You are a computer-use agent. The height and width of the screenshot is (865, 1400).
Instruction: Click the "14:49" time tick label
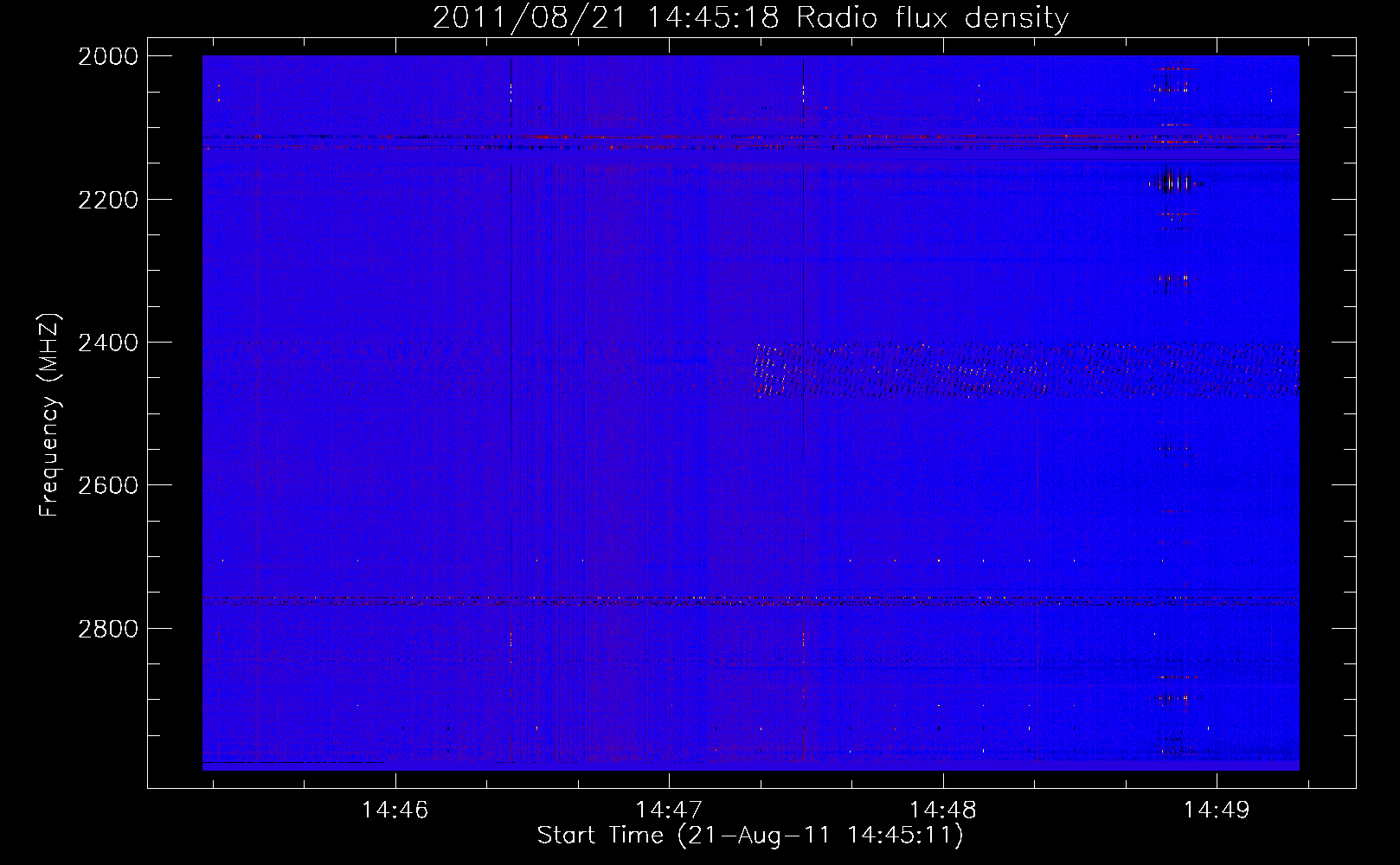[1217, 811]
